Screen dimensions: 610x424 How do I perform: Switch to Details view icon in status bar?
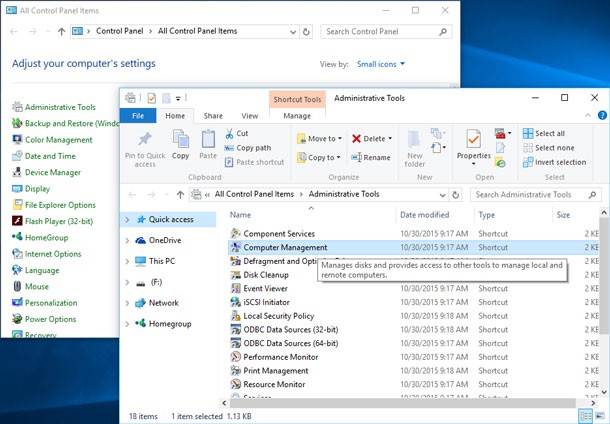tap(585, 416)
